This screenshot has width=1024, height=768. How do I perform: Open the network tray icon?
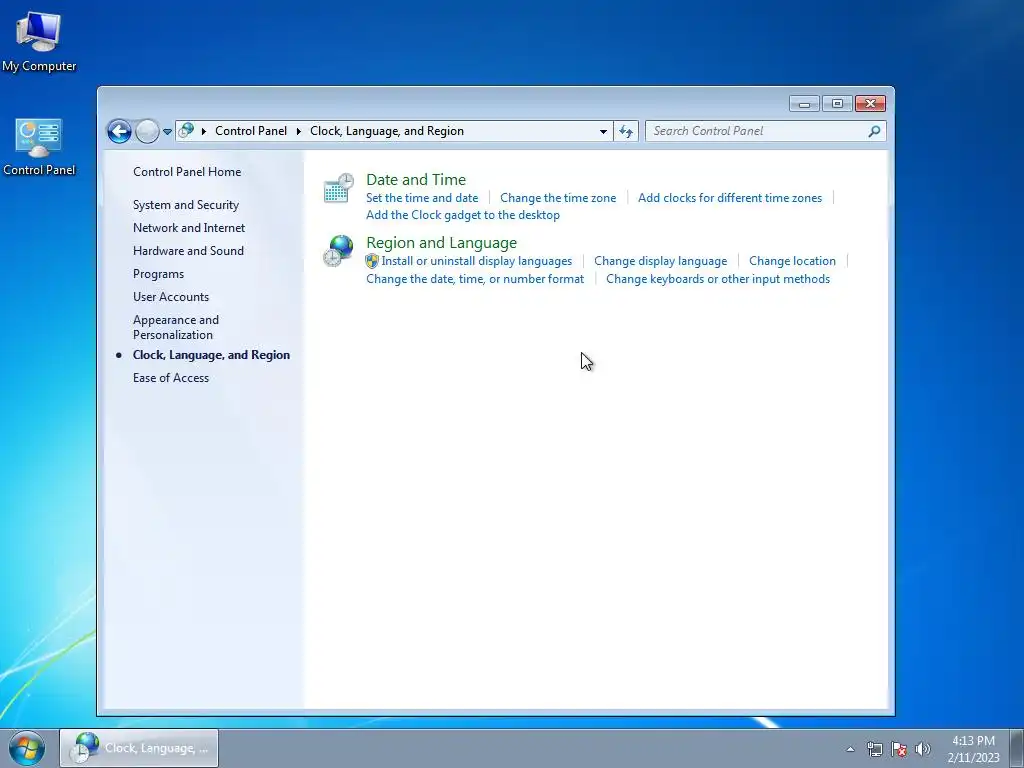(x=874, y=749)
